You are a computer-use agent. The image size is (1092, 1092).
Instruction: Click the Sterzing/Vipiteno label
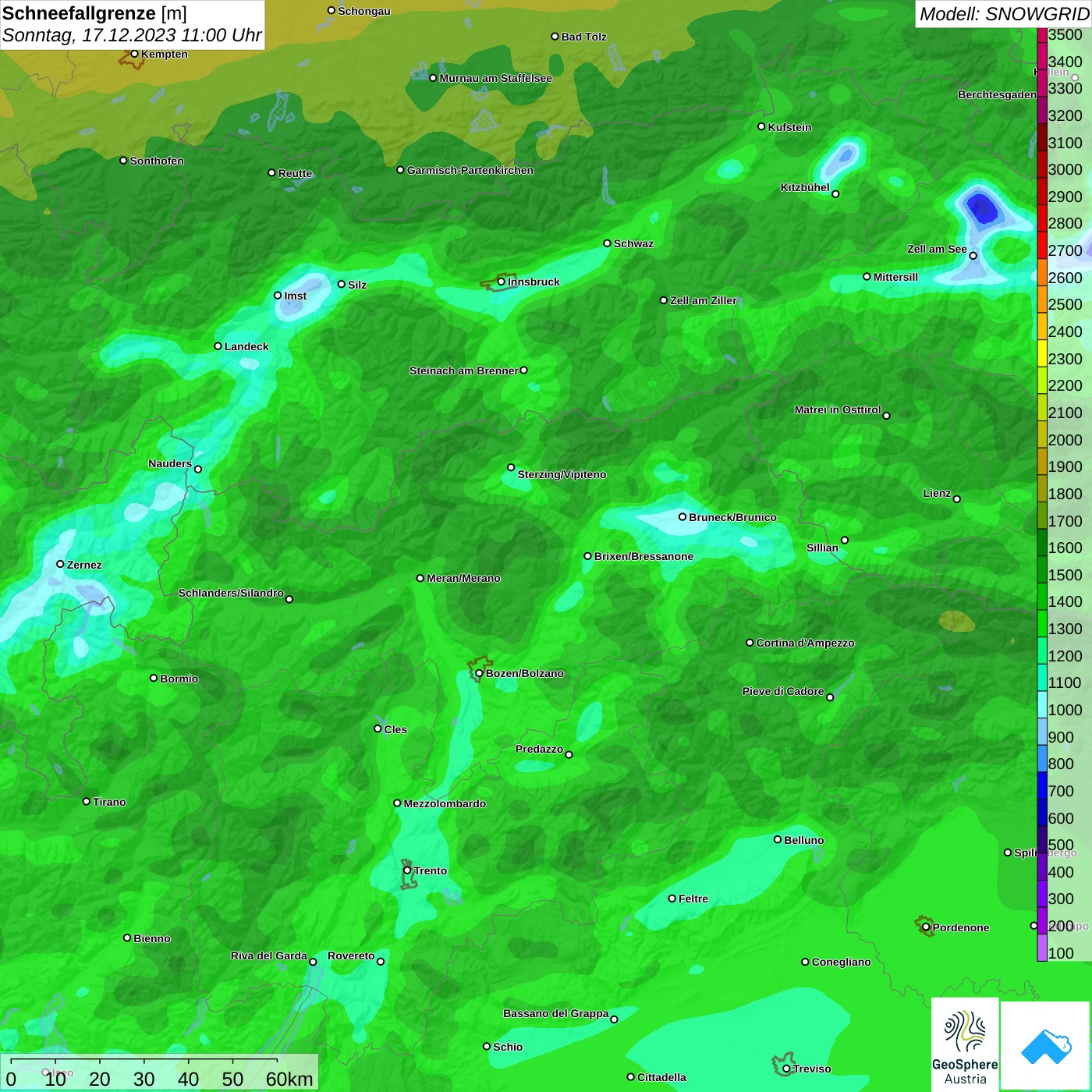562,474
